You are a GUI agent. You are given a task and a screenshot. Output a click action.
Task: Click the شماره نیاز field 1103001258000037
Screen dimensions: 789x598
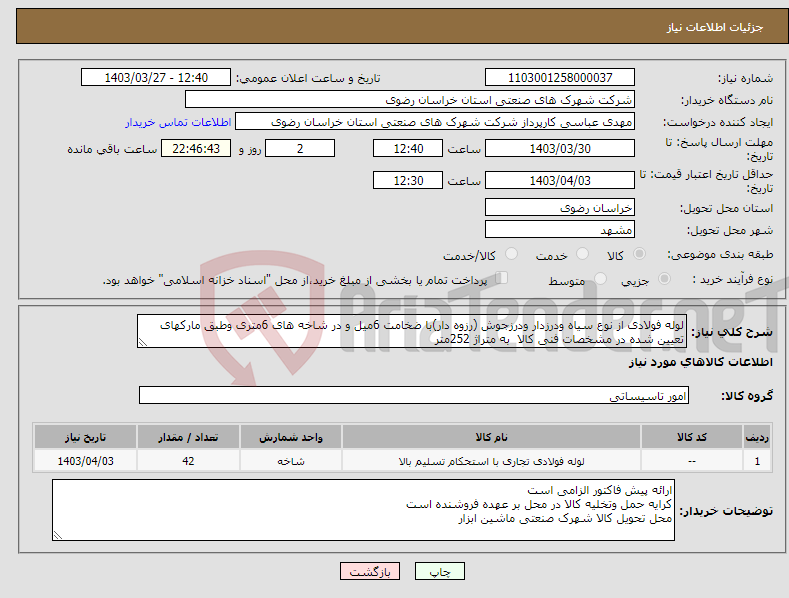[x=560, y=78]
